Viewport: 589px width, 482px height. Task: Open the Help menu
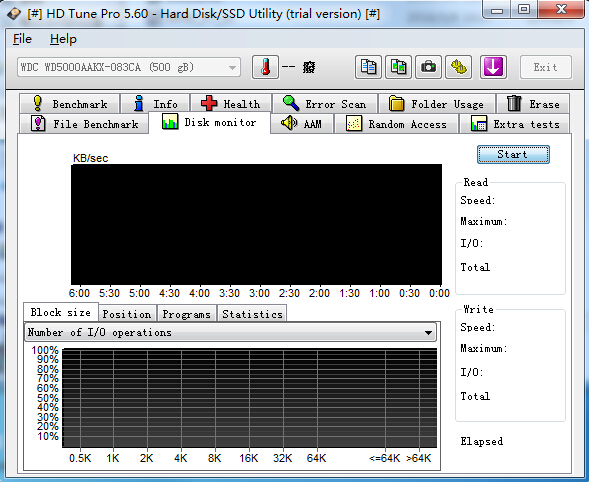click(x=63, y=39)
